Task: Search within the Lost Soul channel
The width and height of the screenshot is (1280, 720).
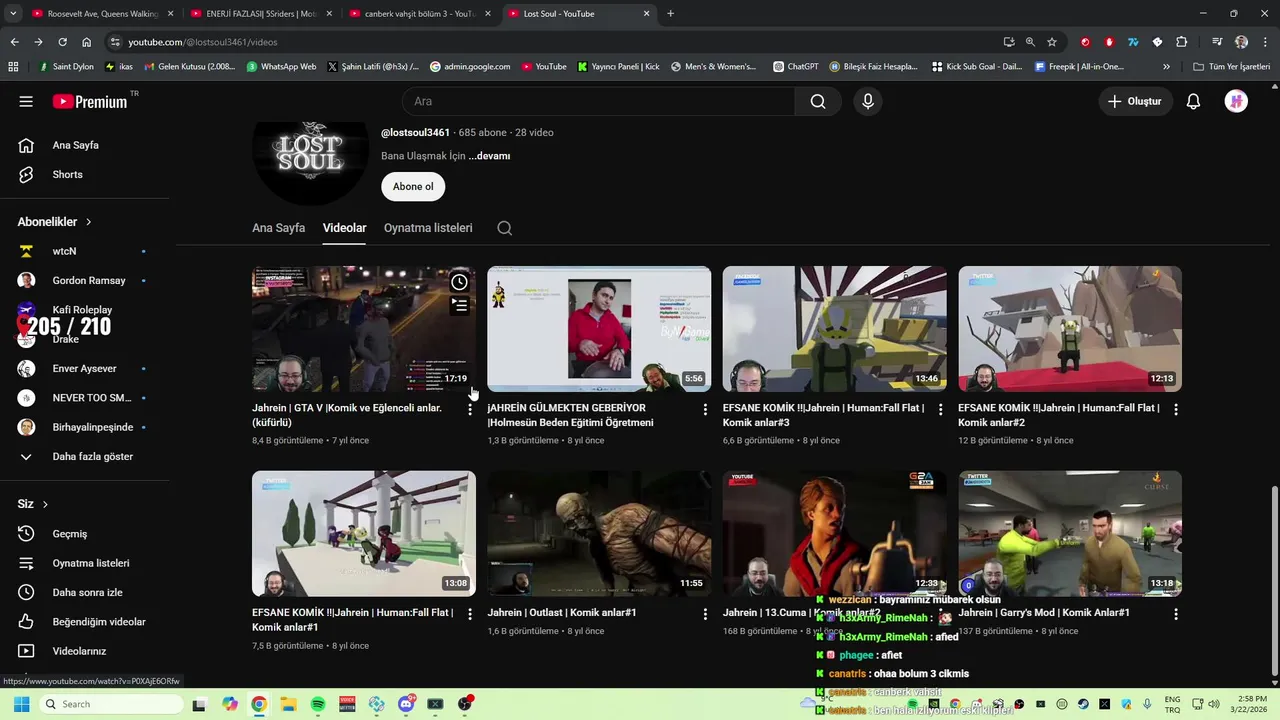Action: pos(505,228)
